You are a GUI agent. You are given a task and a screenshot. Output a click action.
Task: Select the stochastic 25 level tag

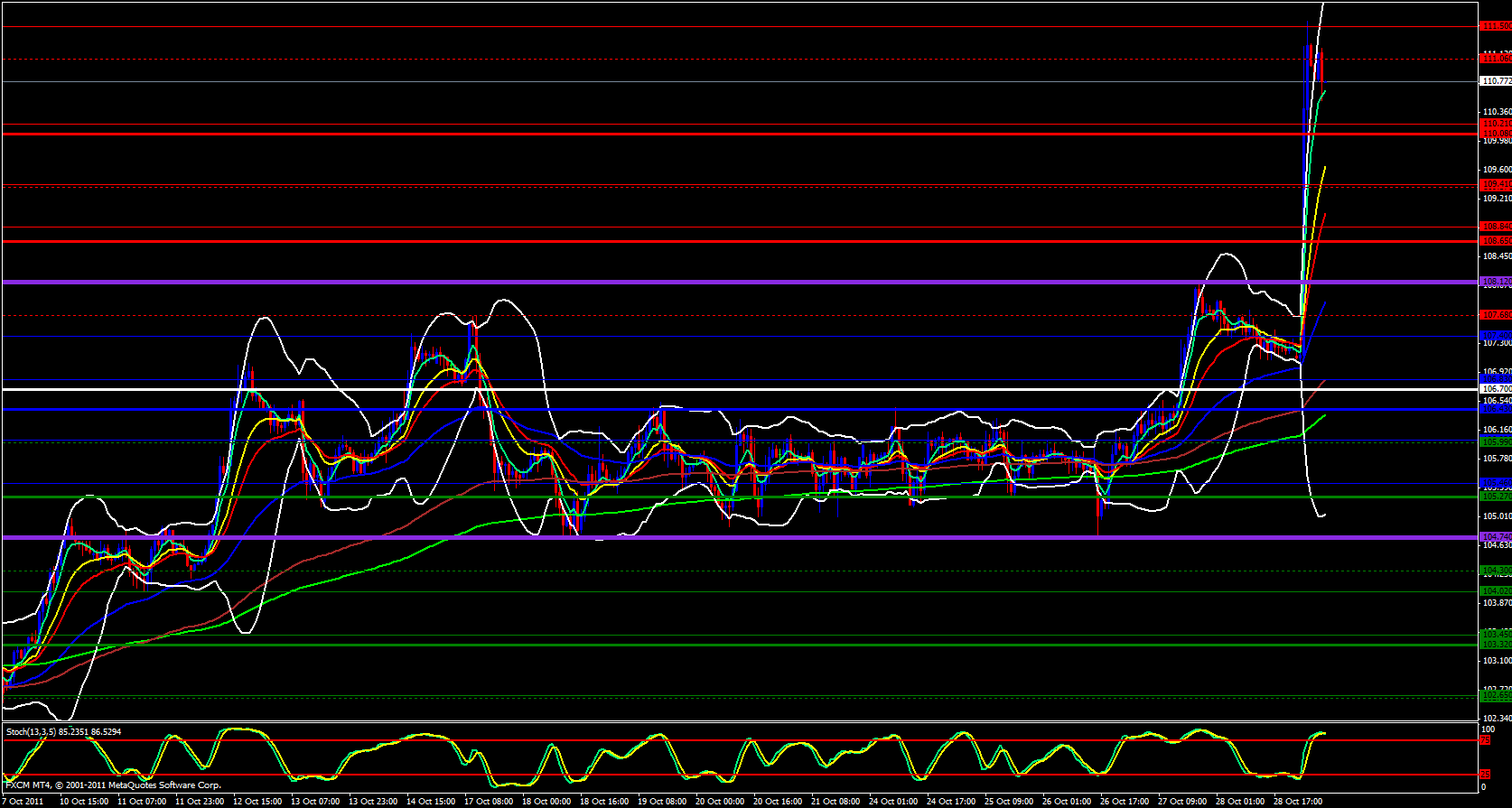pos(1484,775)
